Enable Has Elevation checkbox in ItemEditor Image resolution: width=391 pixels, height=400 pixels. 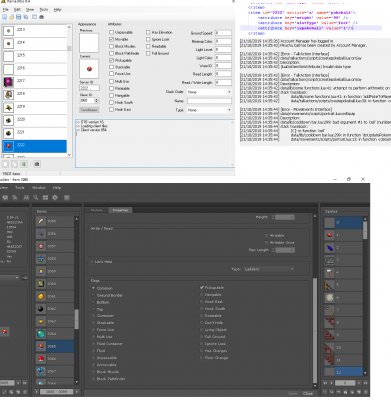(x=148, y=32)
